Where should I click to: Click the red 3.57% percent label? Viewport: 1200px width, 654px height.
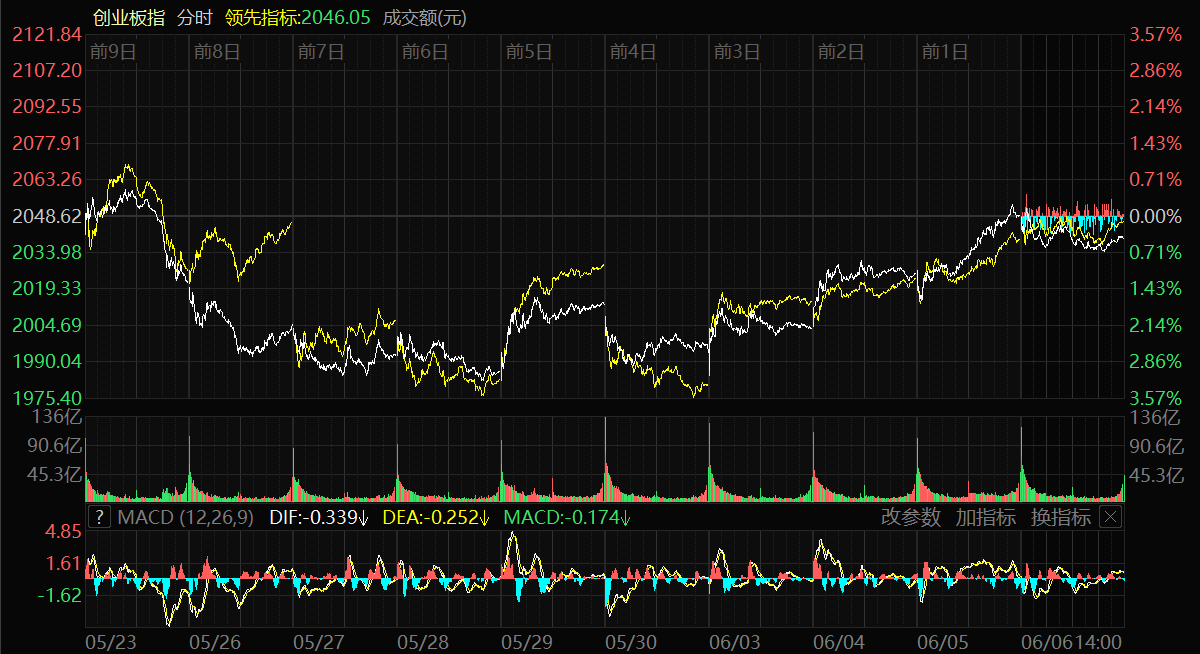click(x=1154, y=35)
